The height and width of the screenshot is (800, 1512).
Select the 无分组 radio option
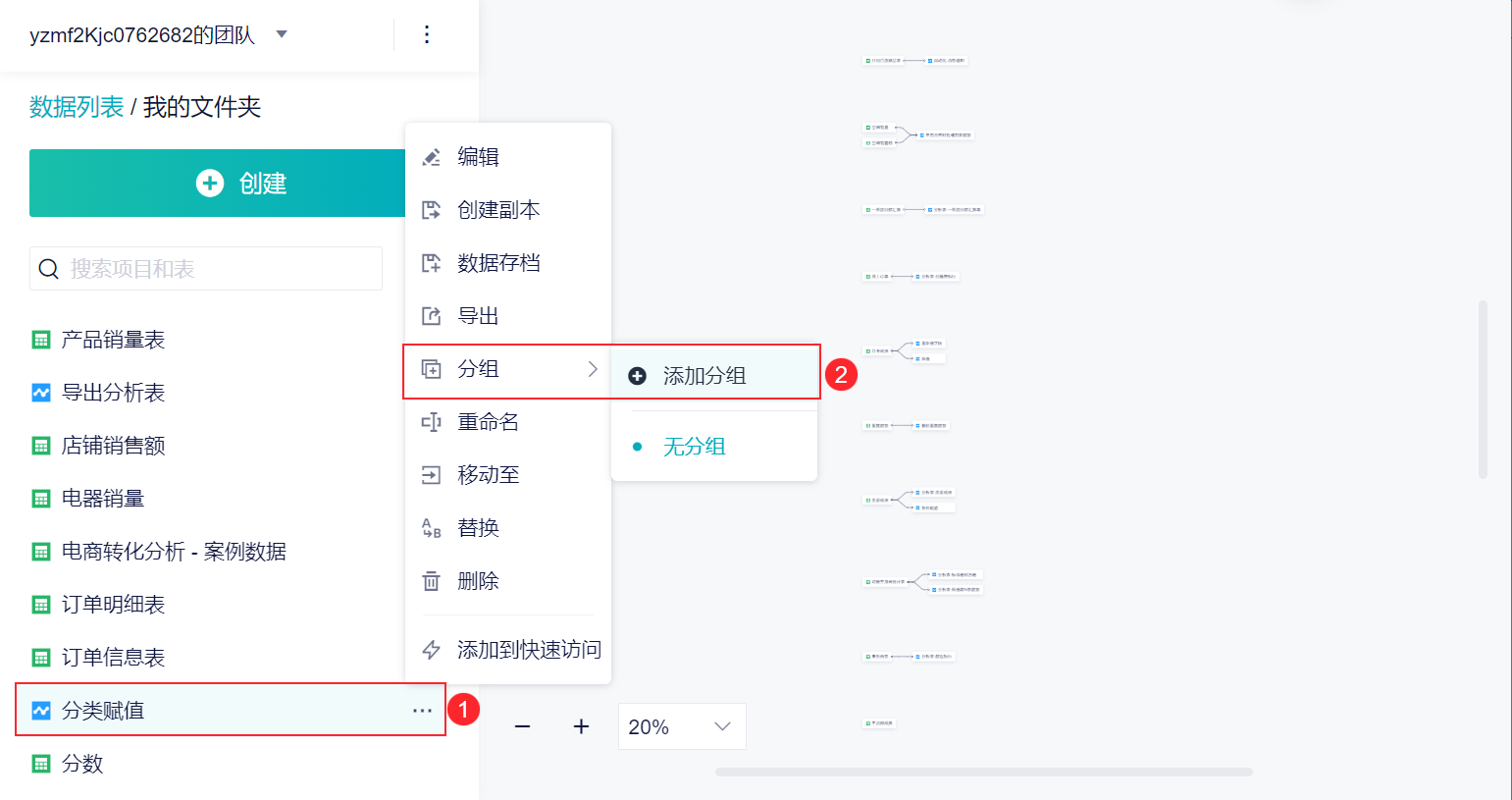(x=638, y=447)
